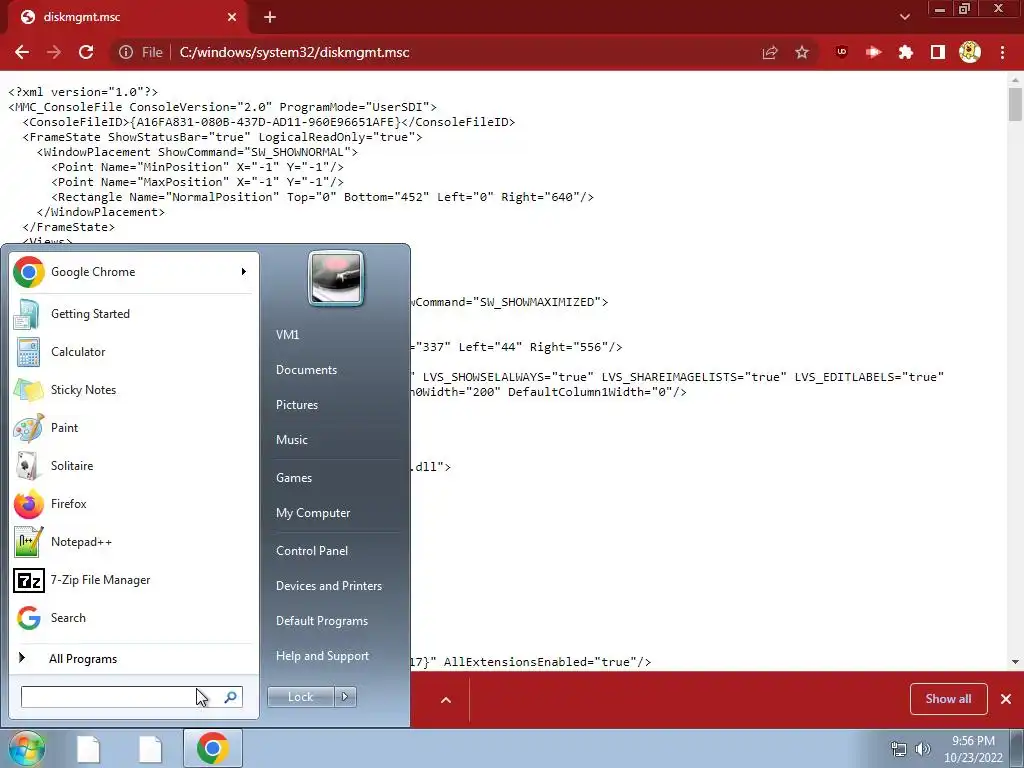Click Chrome icon on the taskbar
The height and width of the screenshot is (768, 1024).
click(213, 748)
